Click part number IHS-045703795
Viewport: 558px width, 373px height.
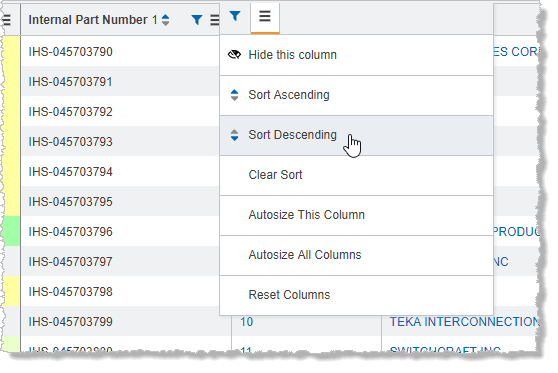tap(70, 202)
